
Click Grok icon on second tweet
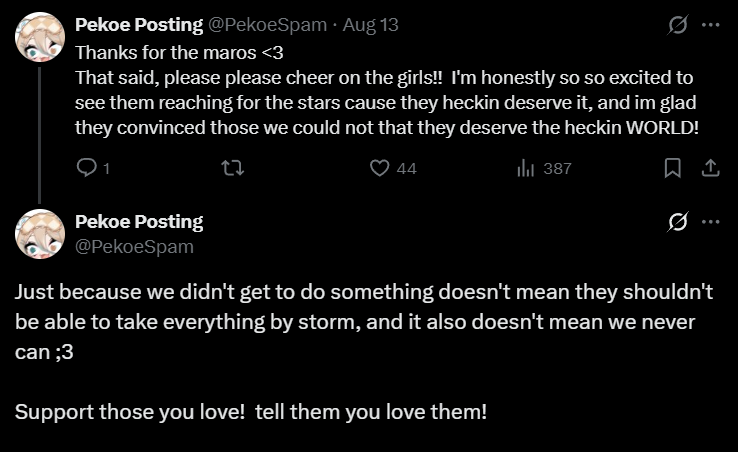coord(677,222)
